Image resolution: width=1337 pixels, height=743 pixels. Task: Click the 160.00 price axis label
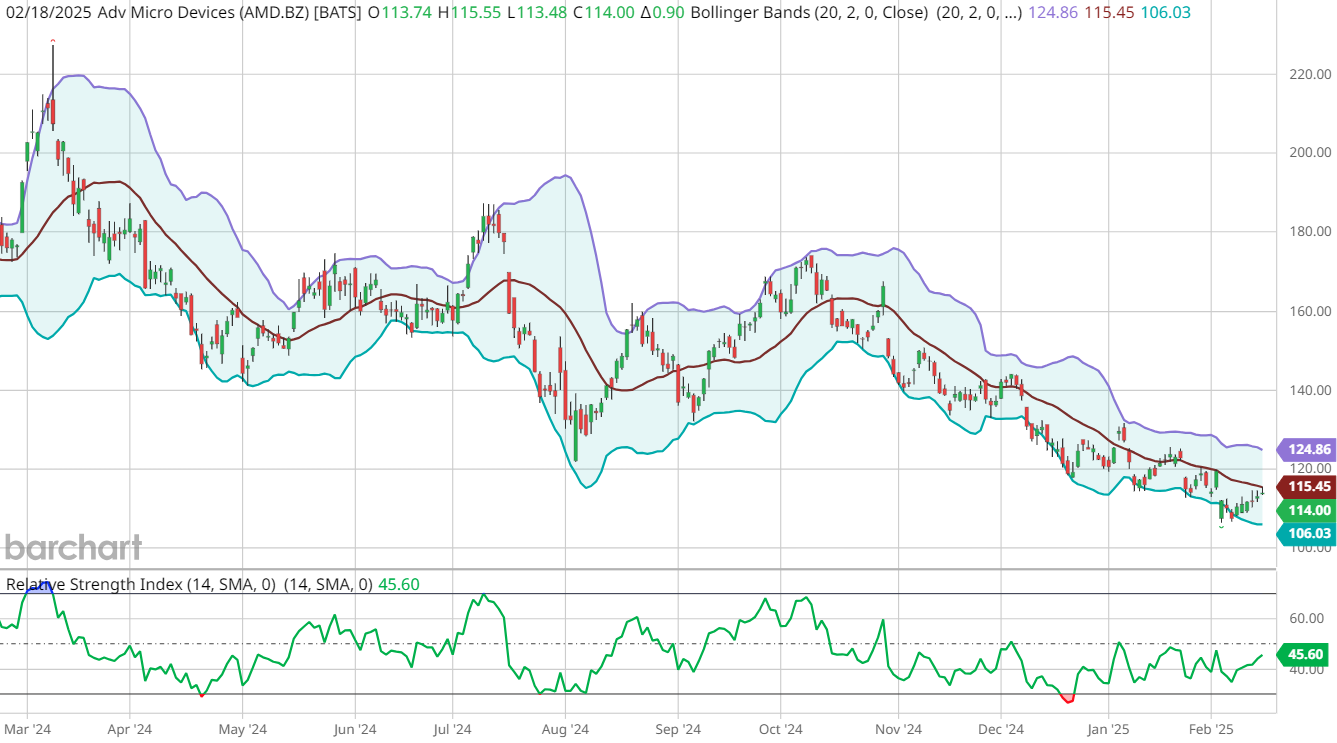click(1309, 311)
